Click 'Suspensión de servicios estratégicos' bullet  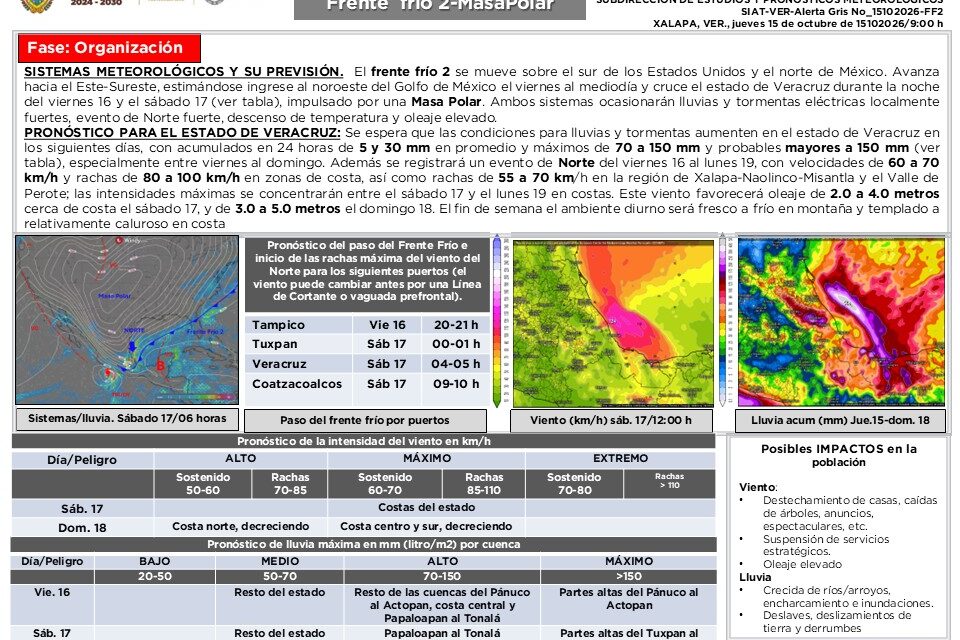click(826, 545)
